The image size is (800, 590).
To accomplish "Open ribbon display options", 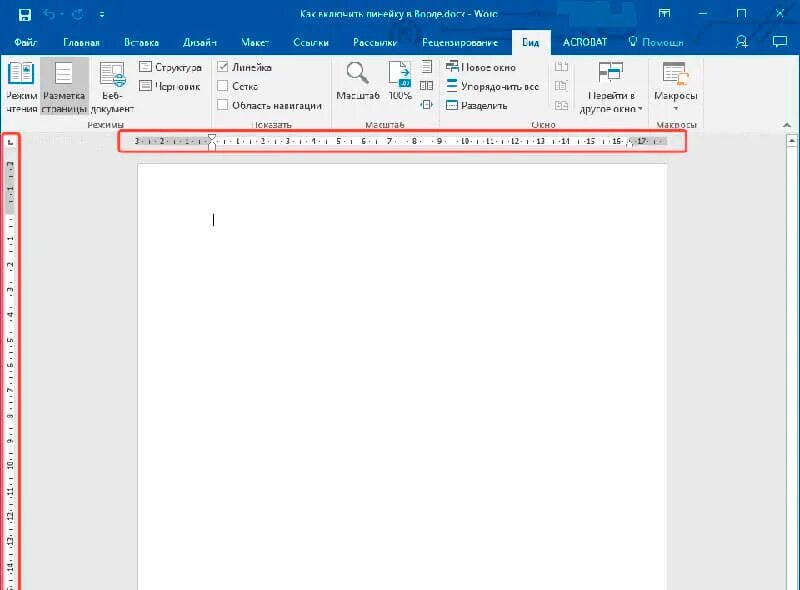I will [x=664, y=14].
